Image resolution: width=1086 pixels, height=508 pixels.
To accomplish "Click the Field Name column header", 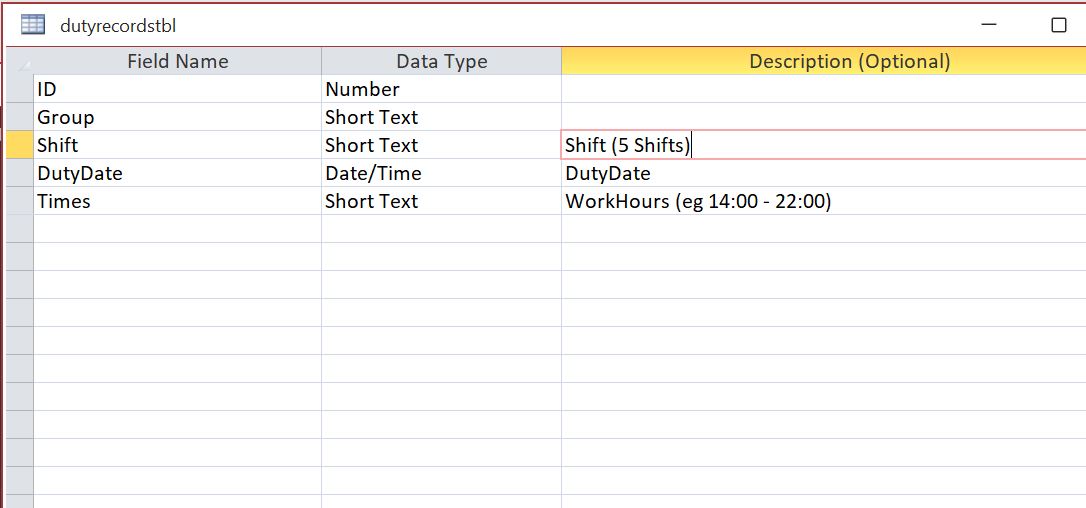I will [177, 61].
